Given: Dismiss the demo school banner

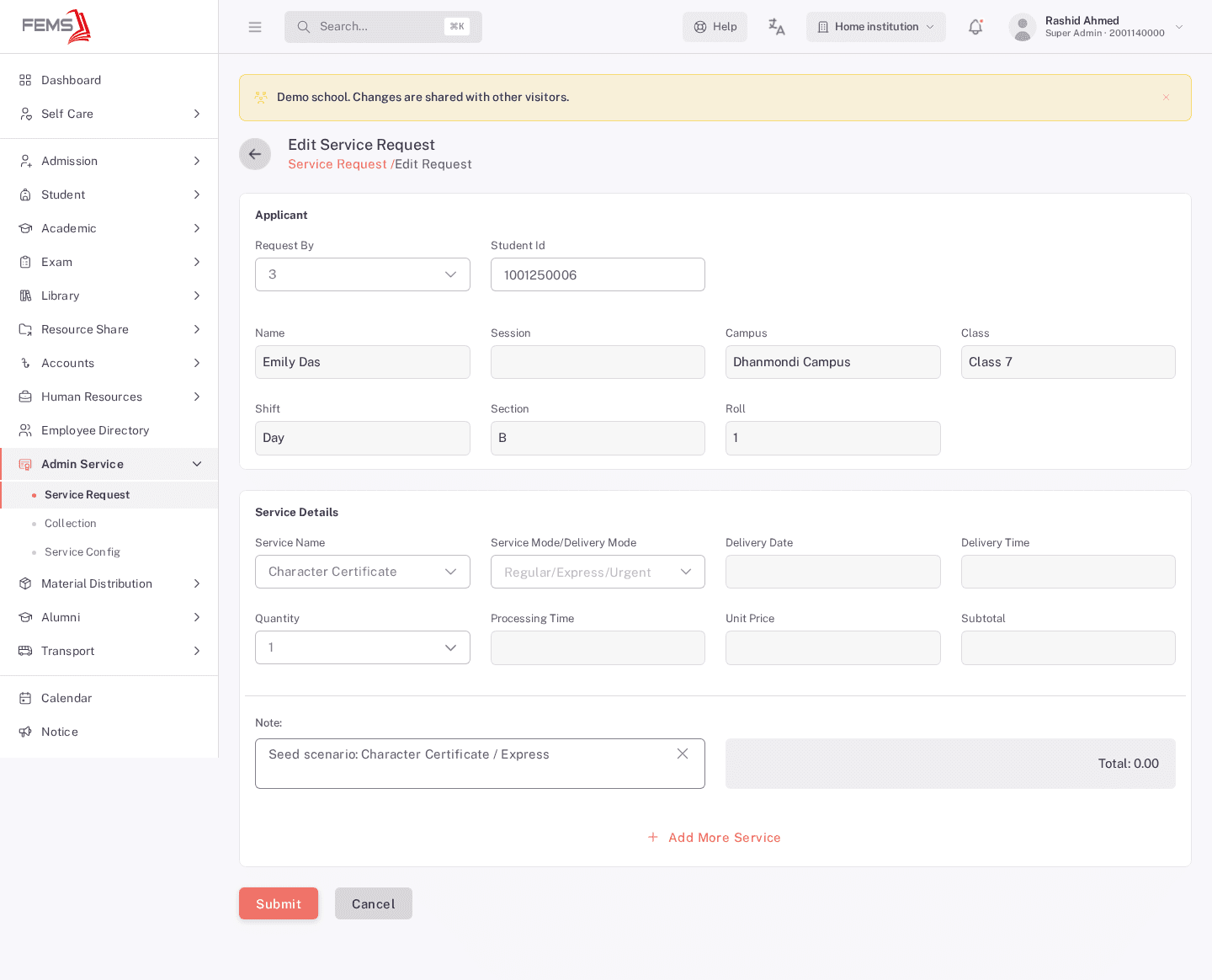Looking at the screenshot, I should [x=1167, y=97].
